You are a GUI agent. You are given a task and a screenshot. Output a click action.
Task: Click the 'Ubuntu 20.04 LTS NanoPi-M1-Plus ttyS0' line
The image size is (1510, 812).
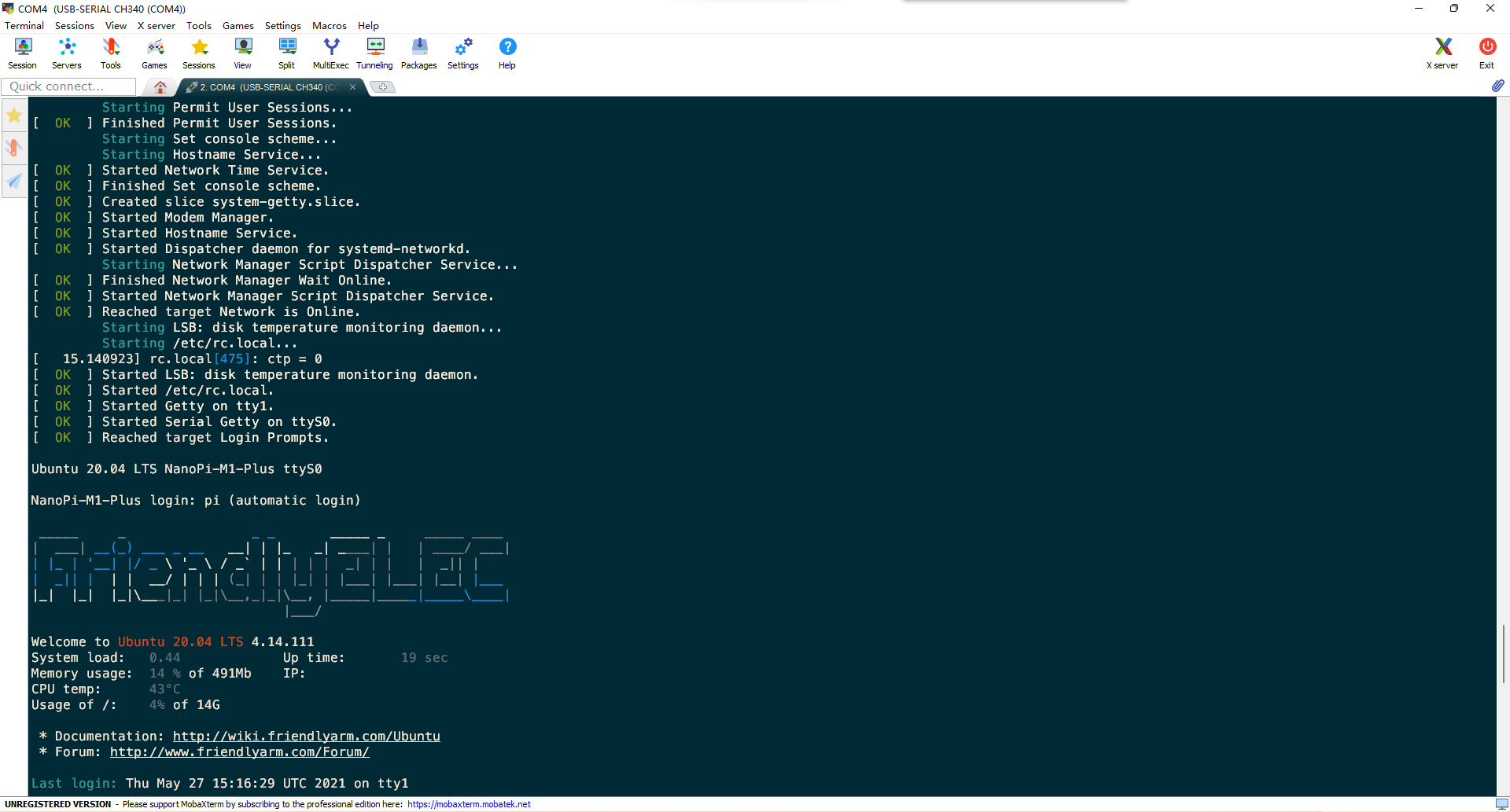pos(177,469)
